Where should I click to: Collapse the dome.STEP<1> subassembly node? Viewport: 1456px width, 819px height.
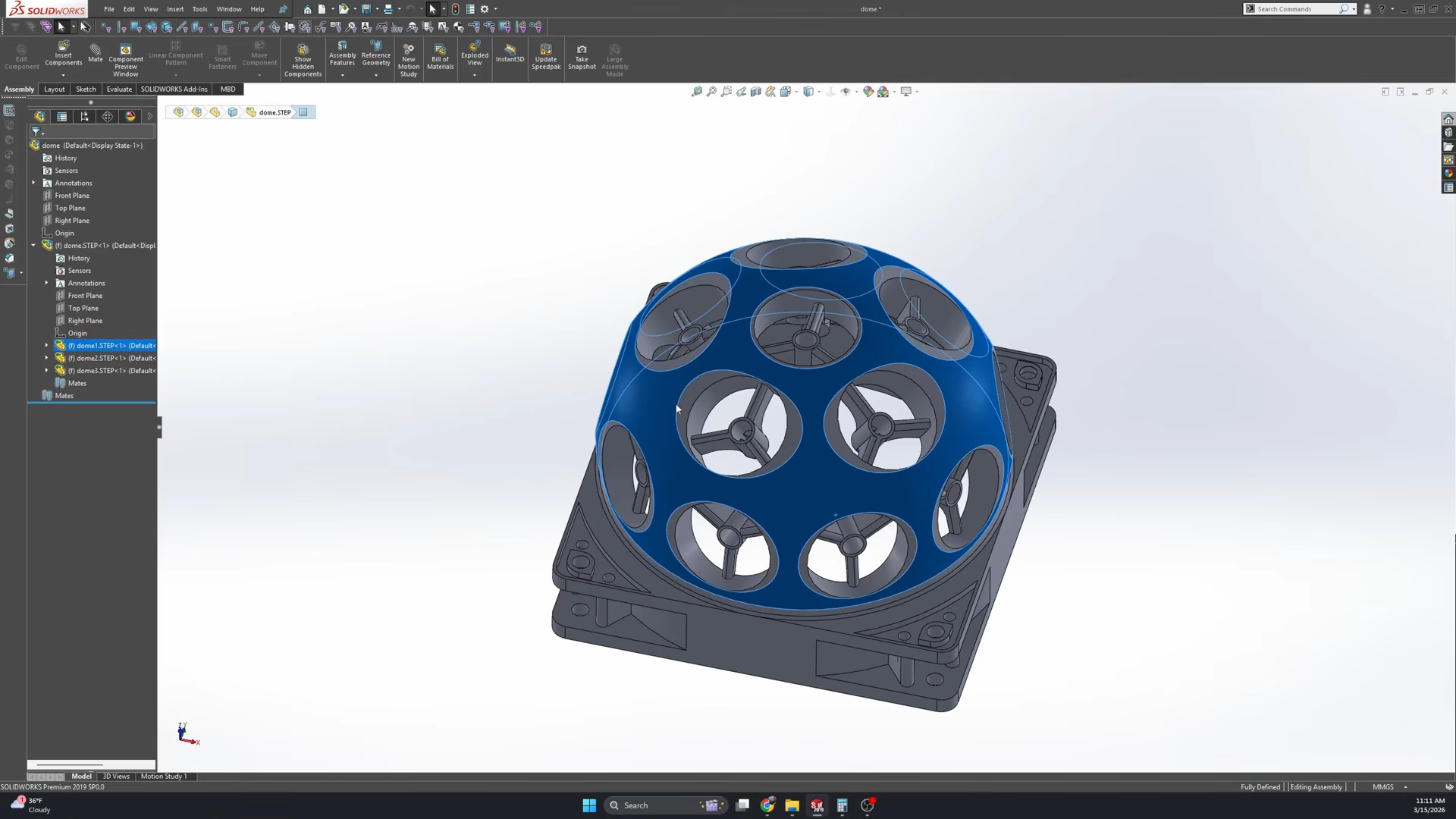coord(33,246)
